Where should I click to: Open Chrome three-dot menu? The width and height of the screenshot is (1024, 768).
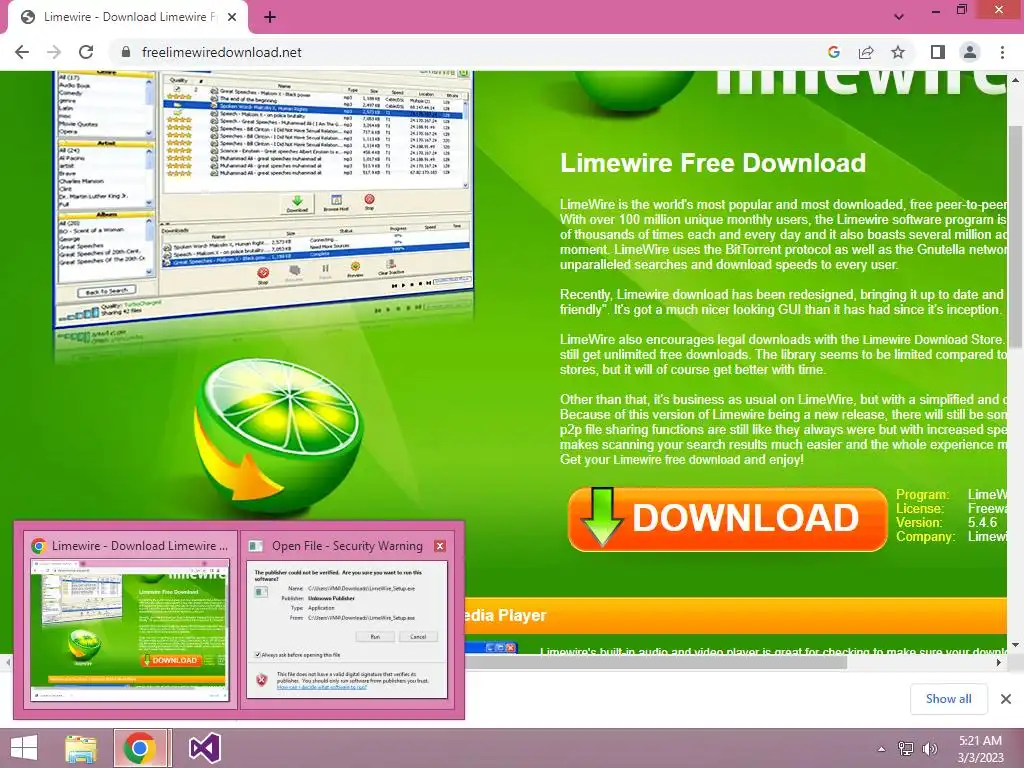[x=1002, y=52]
